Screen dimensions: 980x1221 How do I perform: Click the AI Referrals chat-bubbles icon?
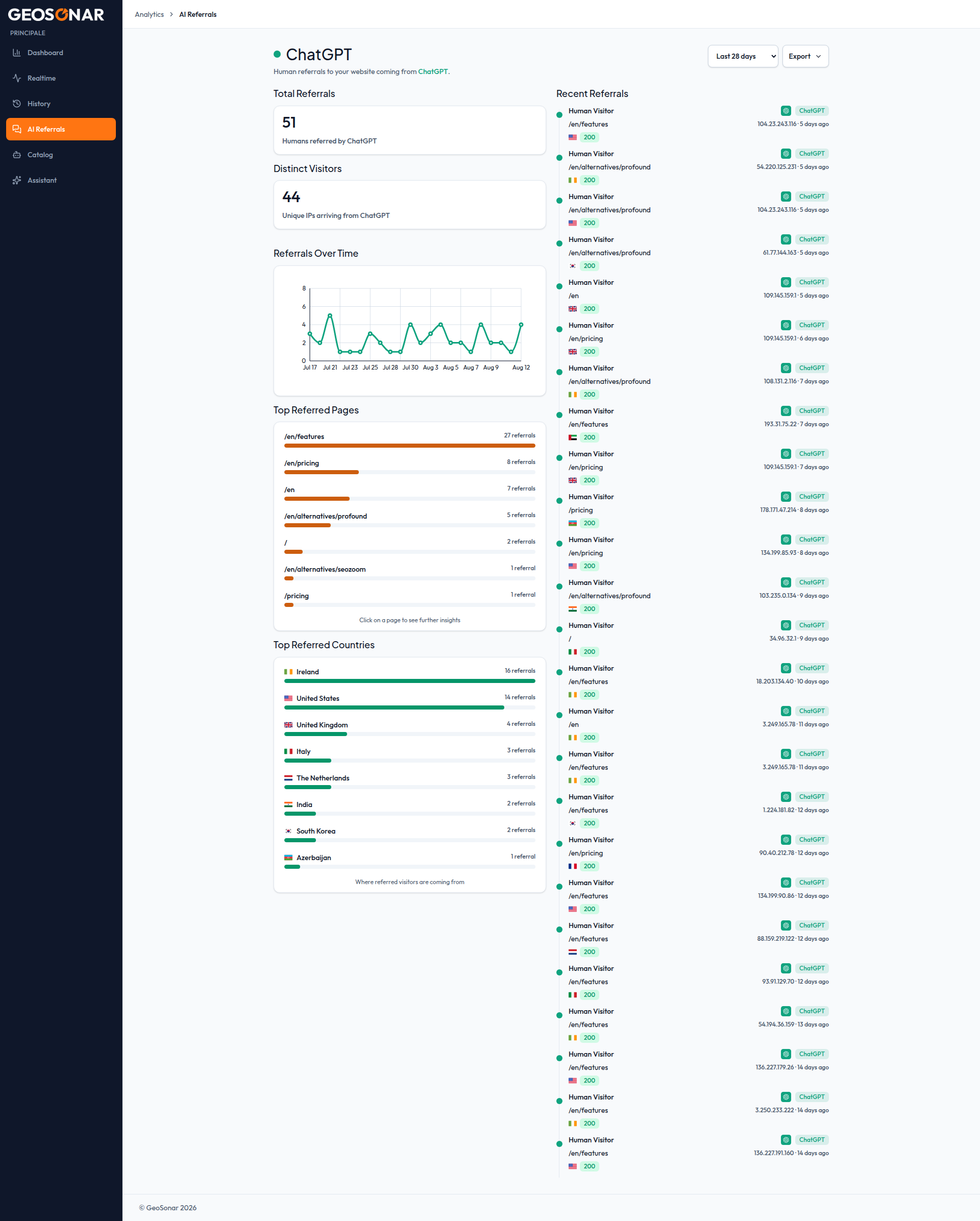click(17, 129)
